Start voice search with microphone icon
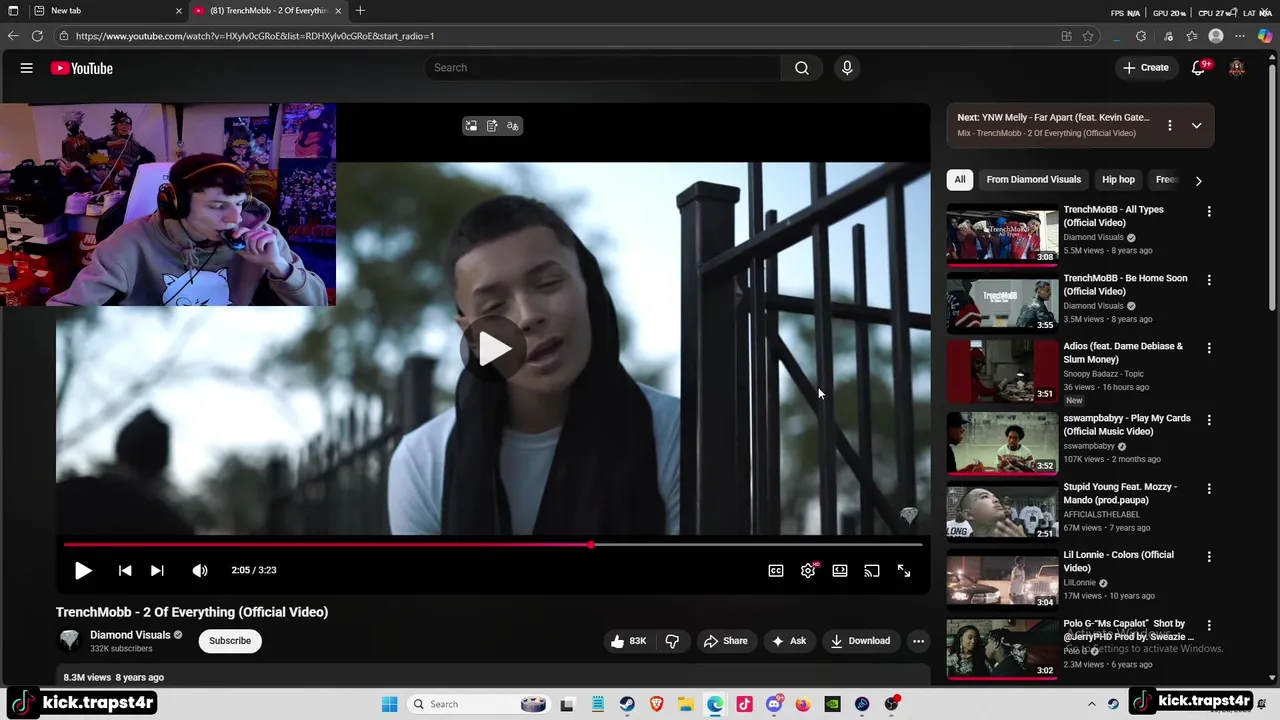The width and height of the screenshot is (1280, 720). (847, 68)
